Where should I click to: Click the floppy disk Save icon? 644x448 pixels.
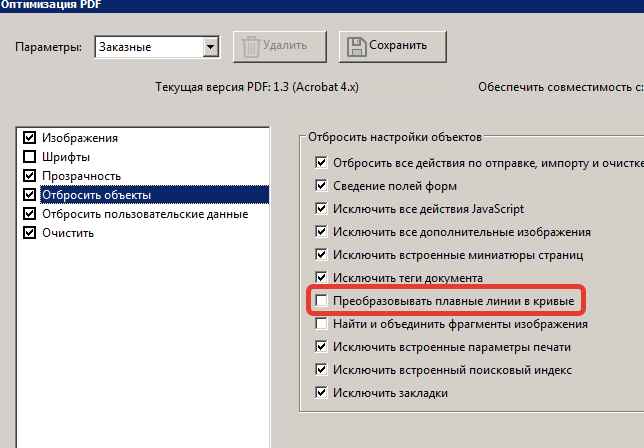pyautogui.click(x=356, y=46)
